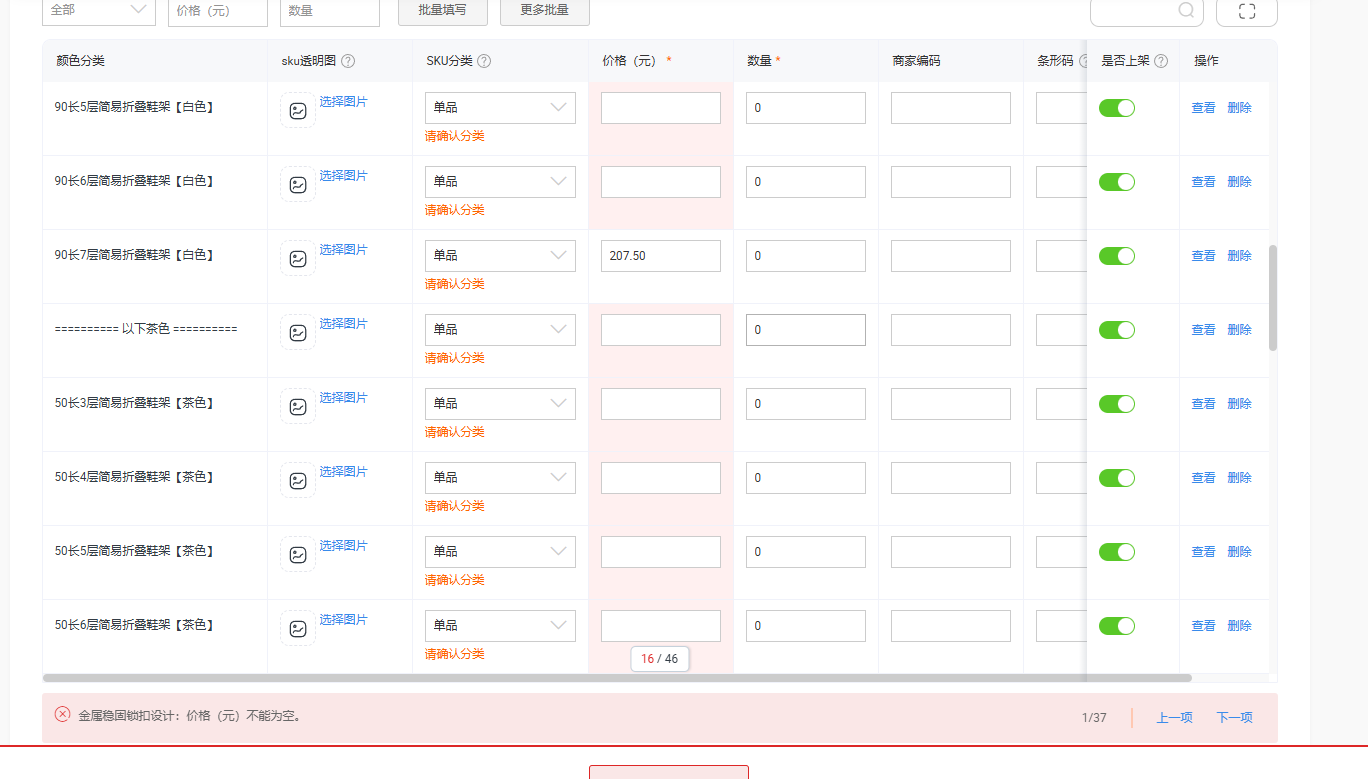Click image icon for 90长5层 白色 row

click(x=298, y=110)
